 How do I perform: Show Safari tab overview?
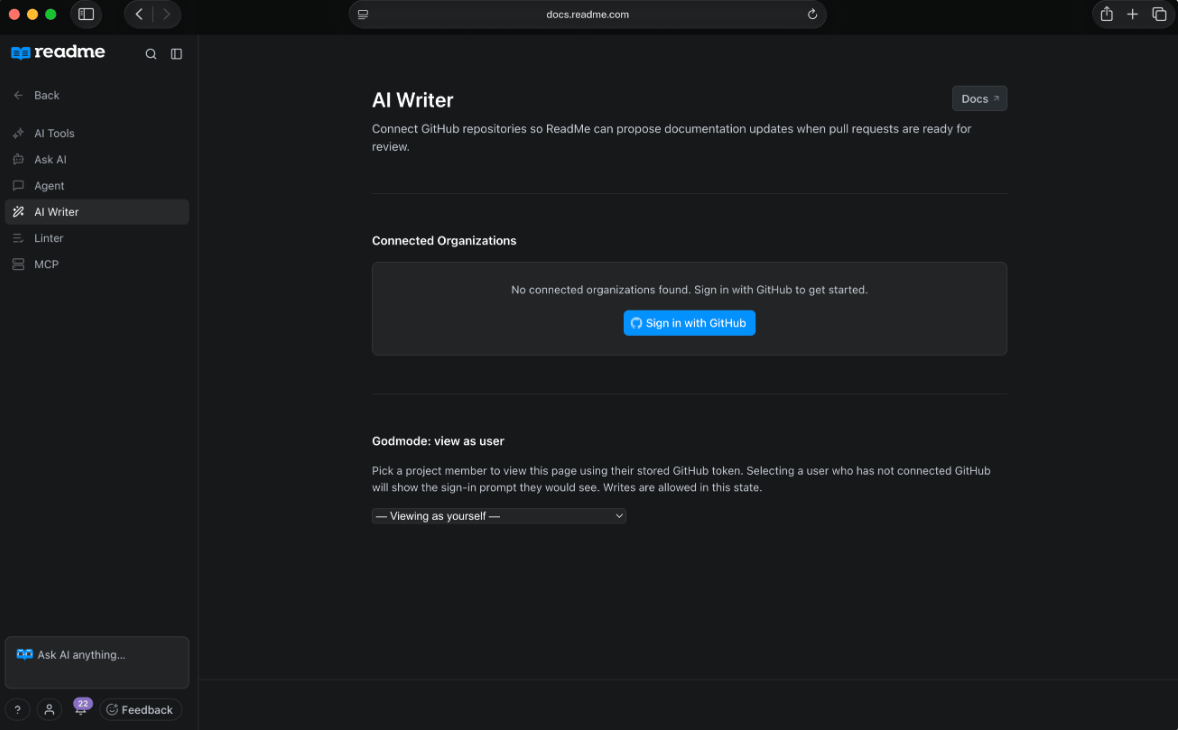1159,14
